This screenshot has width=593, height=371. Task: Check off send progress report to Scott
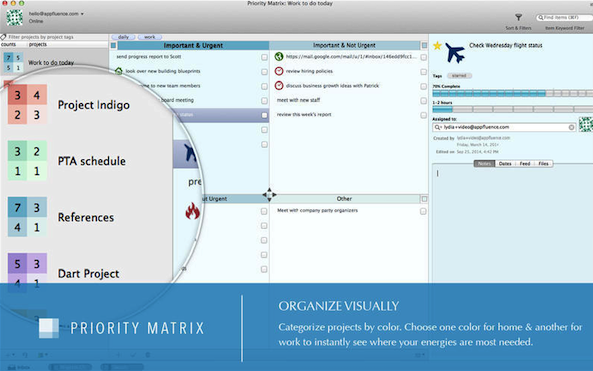264,57
